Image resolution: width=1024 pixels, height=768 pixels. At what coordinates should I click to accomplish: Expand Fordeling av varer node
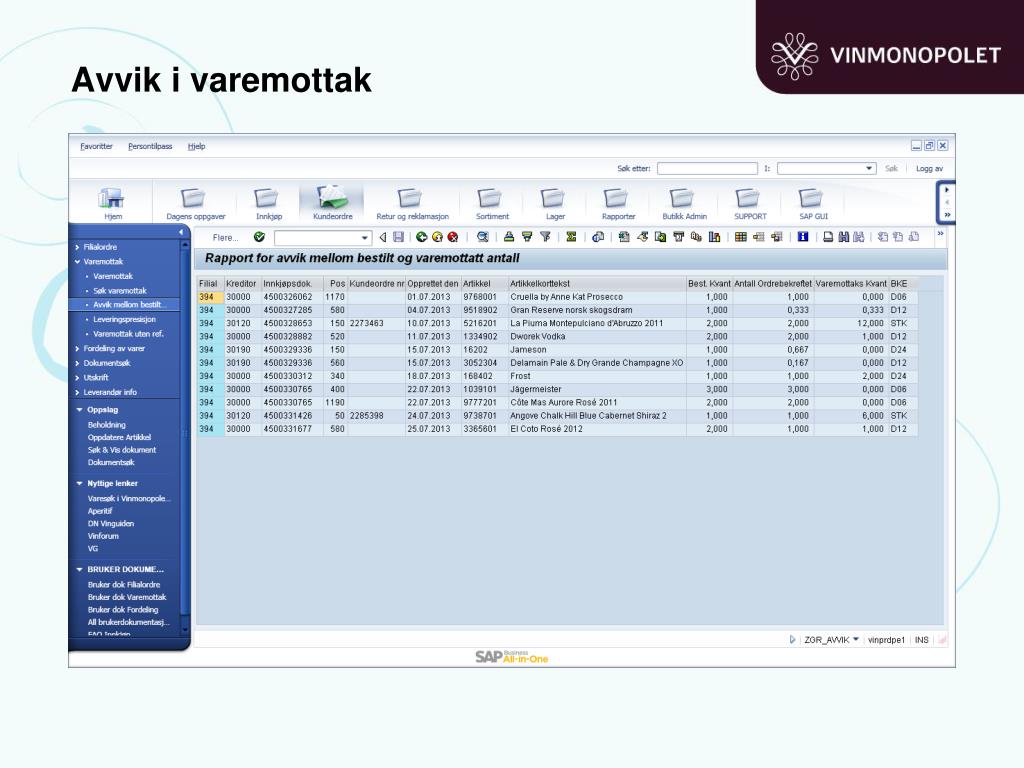pos(77,349)
